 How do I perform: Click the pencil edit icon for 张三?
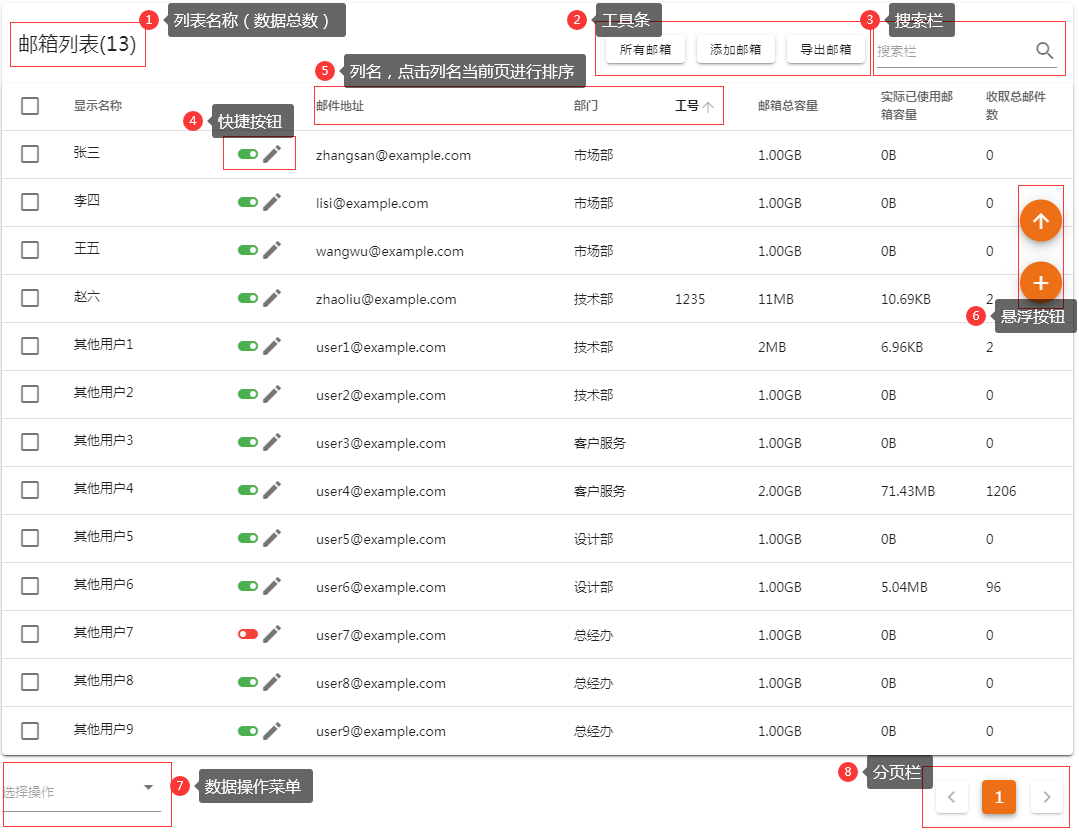click(x=272, y=154)
